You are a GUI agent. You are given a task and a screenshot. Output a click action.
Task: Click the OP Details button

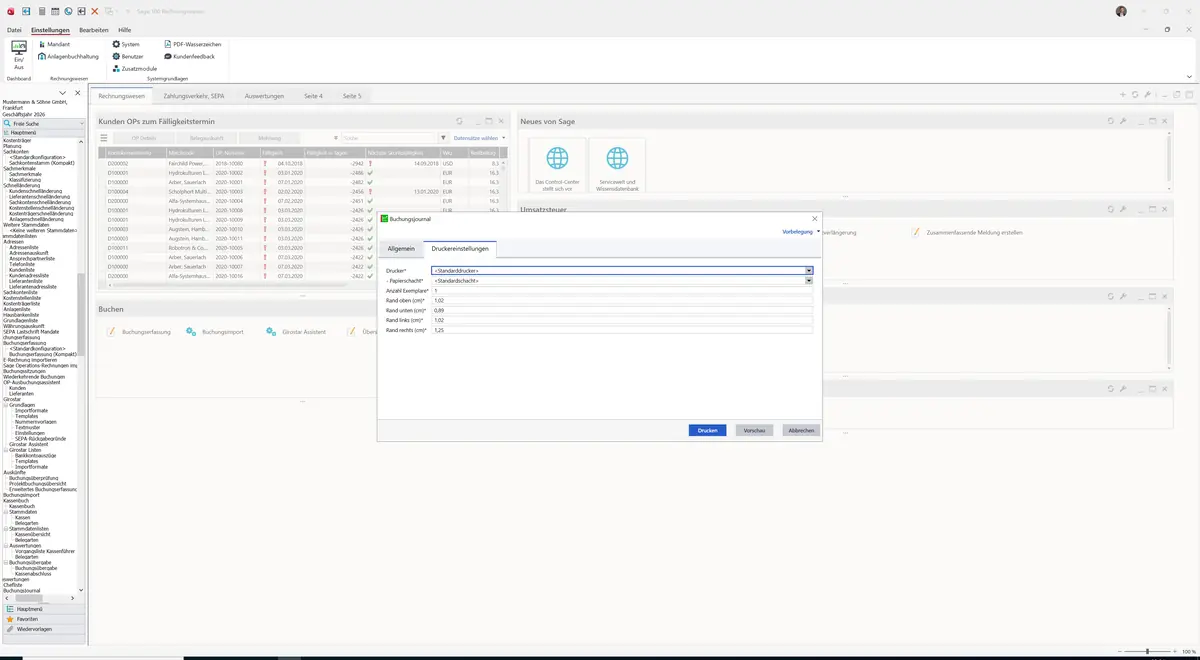143,138
